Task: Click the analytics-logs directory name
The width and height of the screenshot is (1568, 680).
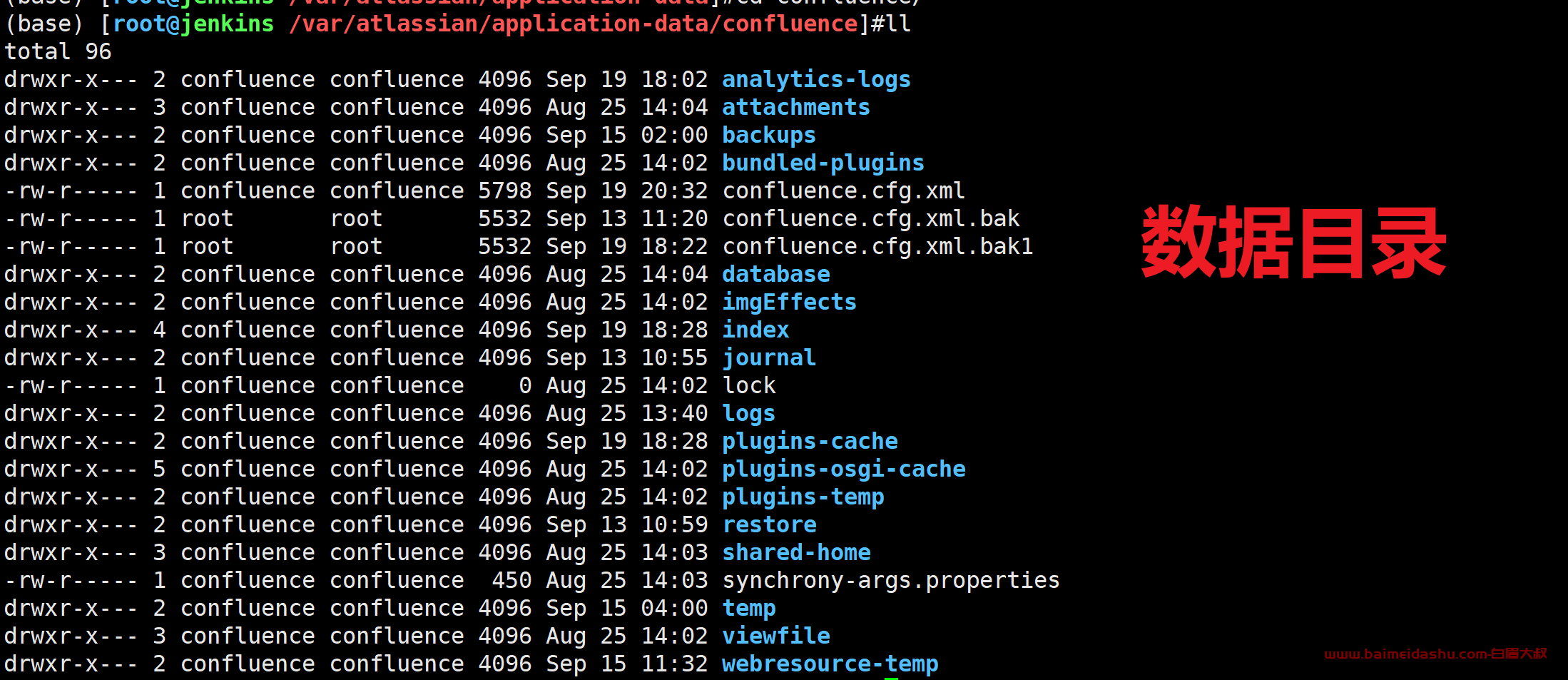Action: (816, 80)
